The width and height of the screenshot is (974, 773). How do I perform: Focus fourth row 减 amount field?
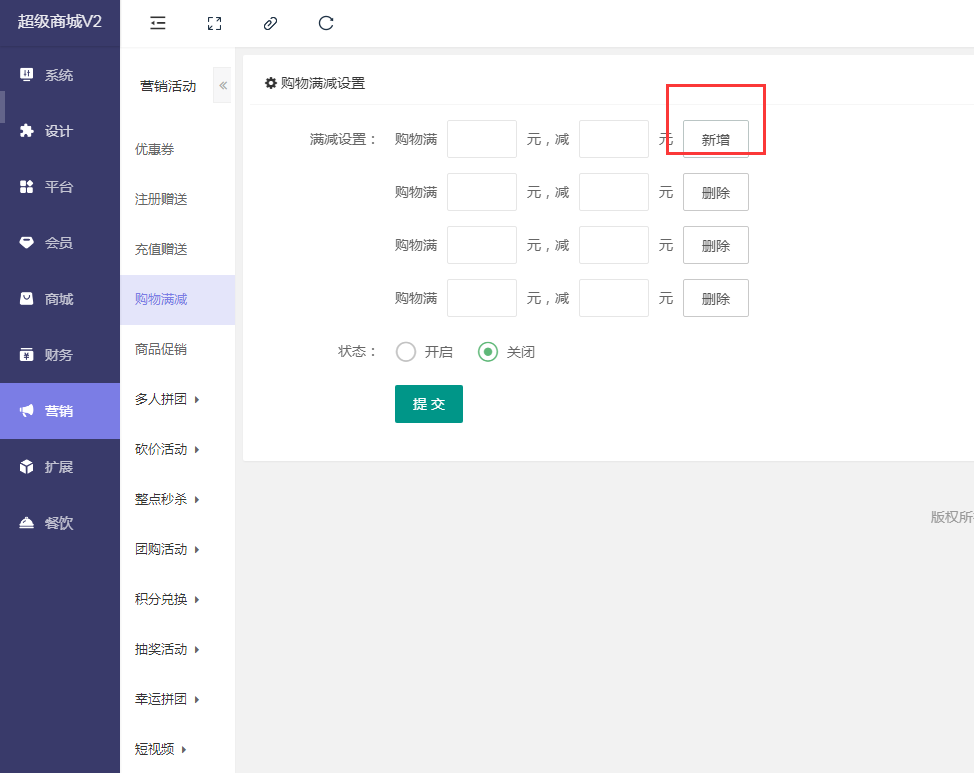(x=614, y=298)
